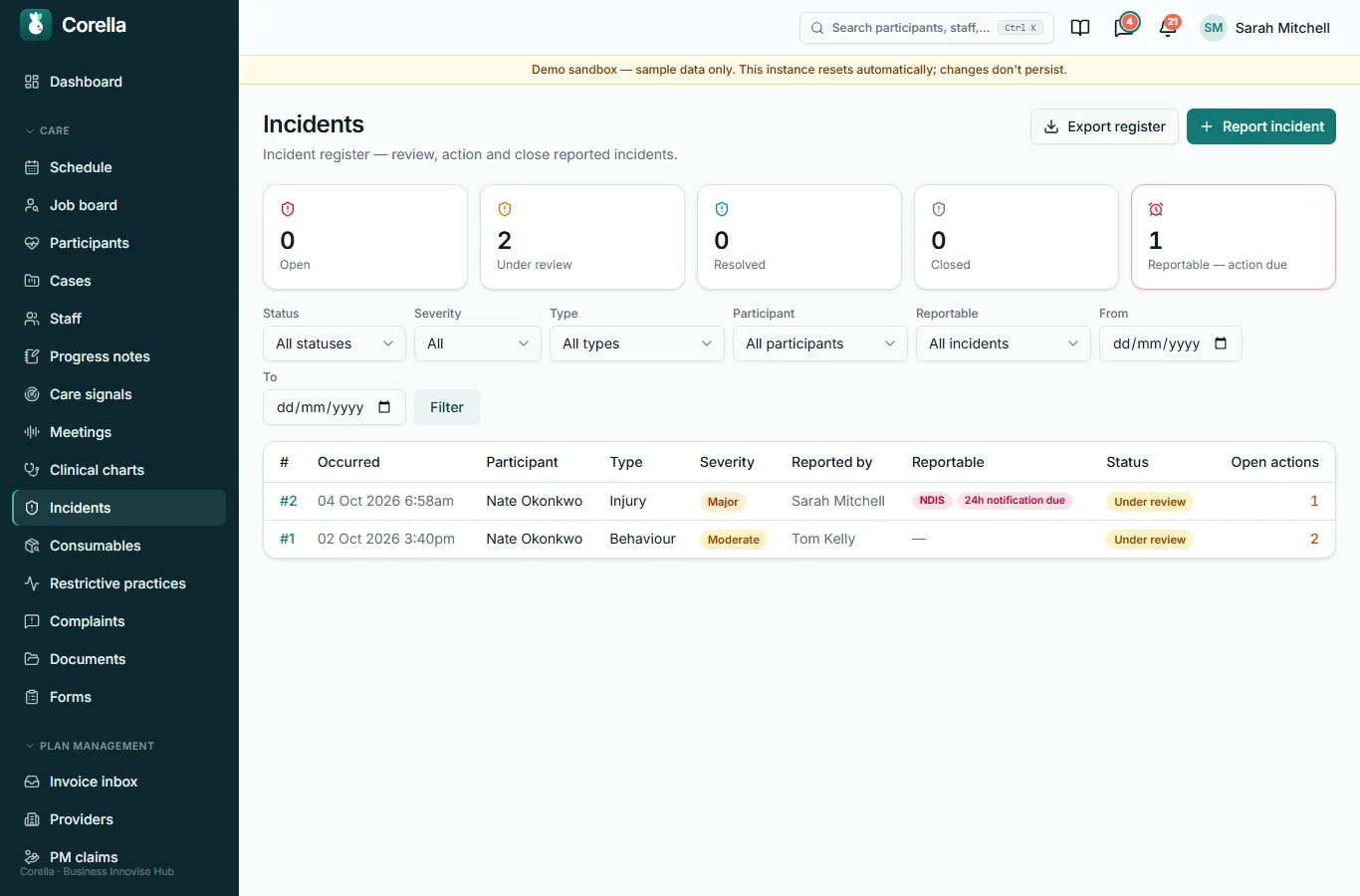Collapse the PLAN MANAGEMENT sidebar section
The image size is (1360, 896).
coord(90,746)
